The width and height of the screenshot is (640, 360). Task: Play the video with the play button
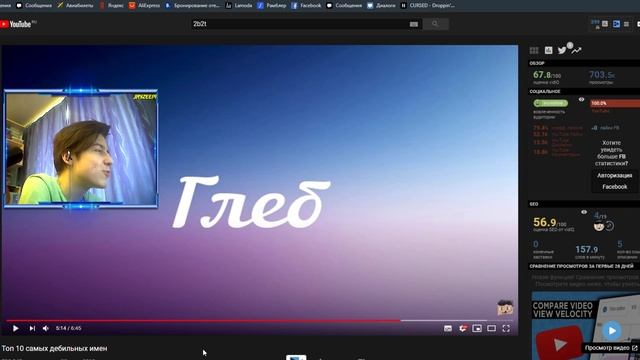point(16,328)
